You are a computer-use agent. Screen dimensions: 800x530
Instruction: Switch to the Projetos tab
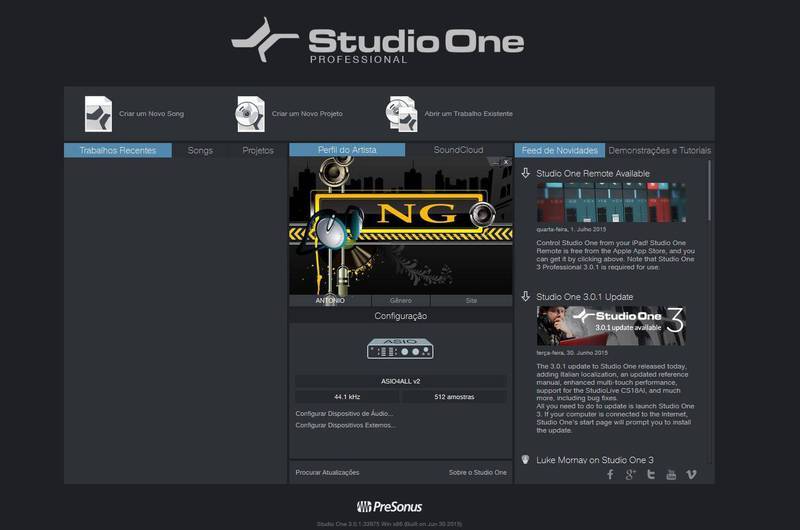[258, 150]
